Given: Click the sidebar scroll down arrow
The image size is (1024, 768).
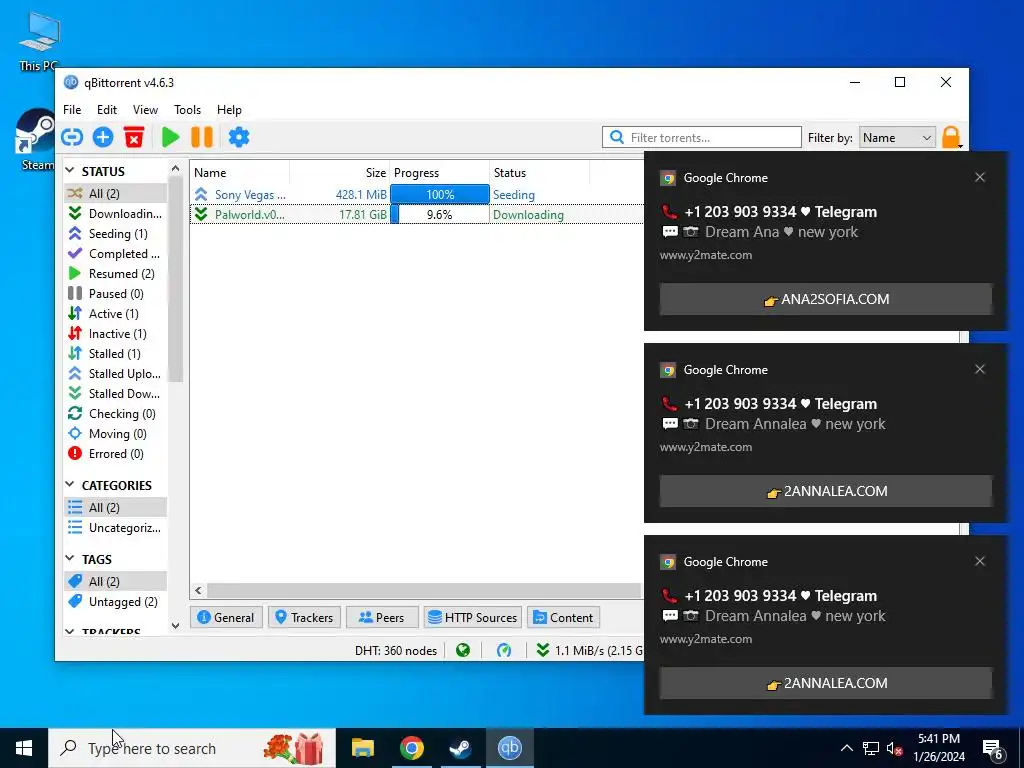Looking at the screenshot, I should [x=175, y=625].
